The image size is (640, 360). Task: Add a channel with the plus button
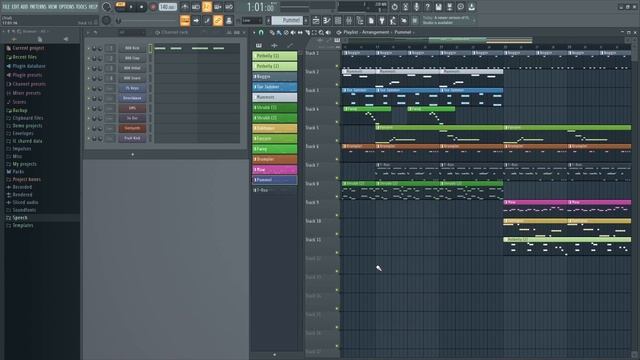click(133, 154)
